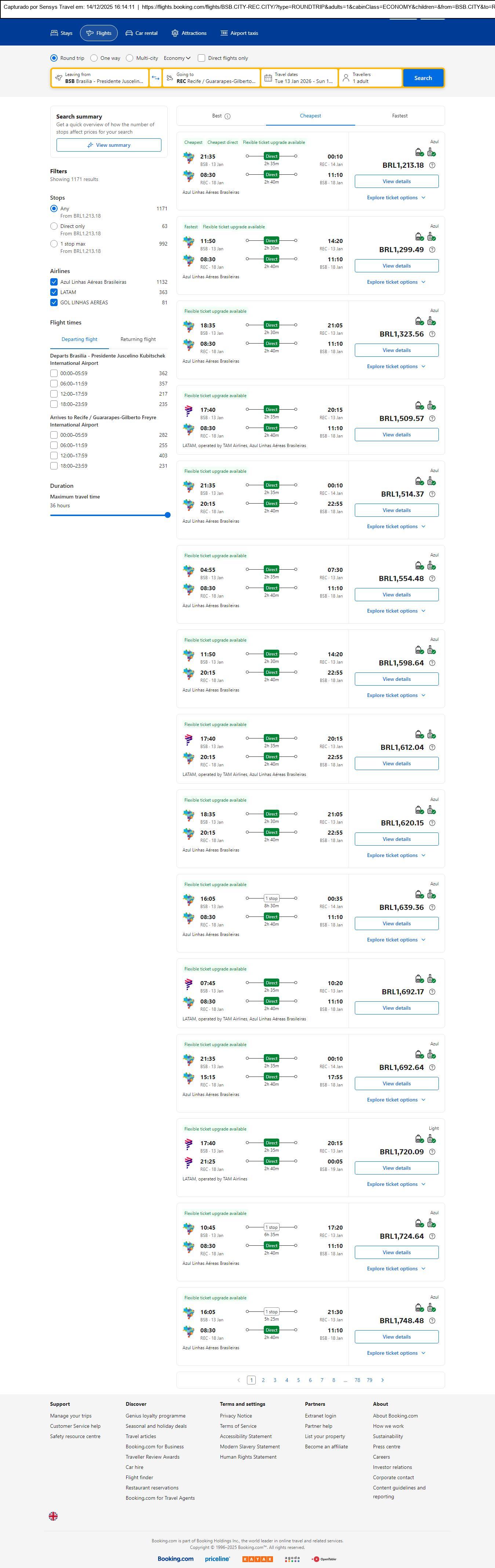This screenshot has height=1568, width=495.
Task: Switch to the Fastest sorting tab
Action: pyautogui.click(x=399, y=116)
